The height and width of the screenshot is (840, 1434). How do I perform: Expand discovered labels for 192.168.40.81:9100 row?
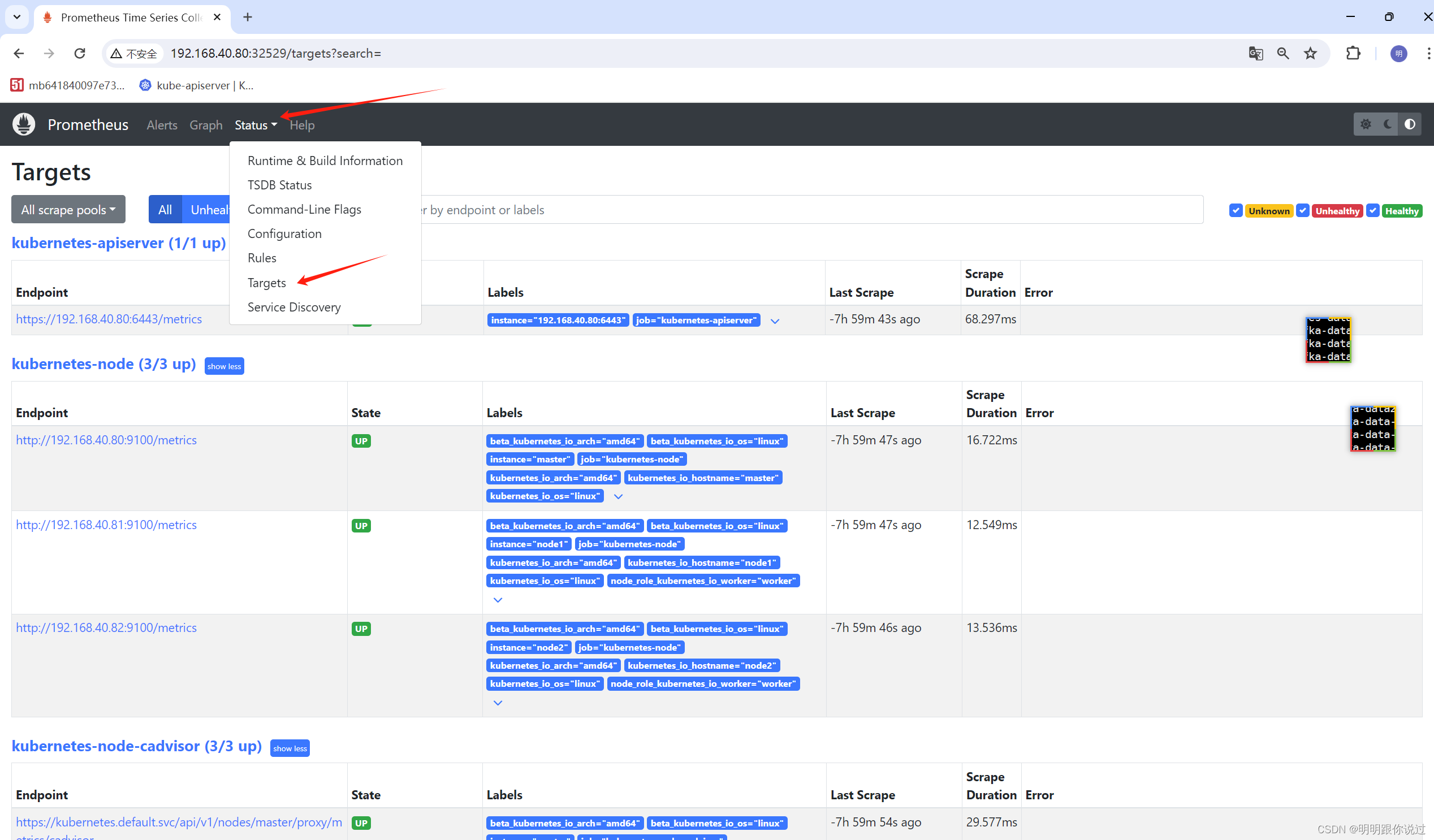point(498,599)
